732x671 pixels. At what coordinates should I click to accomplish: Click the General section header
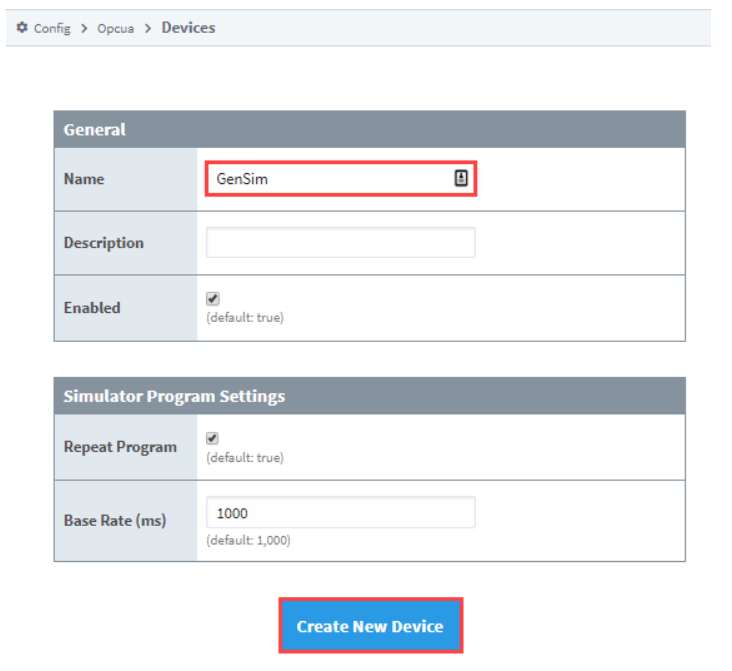[x=369, y=129]
